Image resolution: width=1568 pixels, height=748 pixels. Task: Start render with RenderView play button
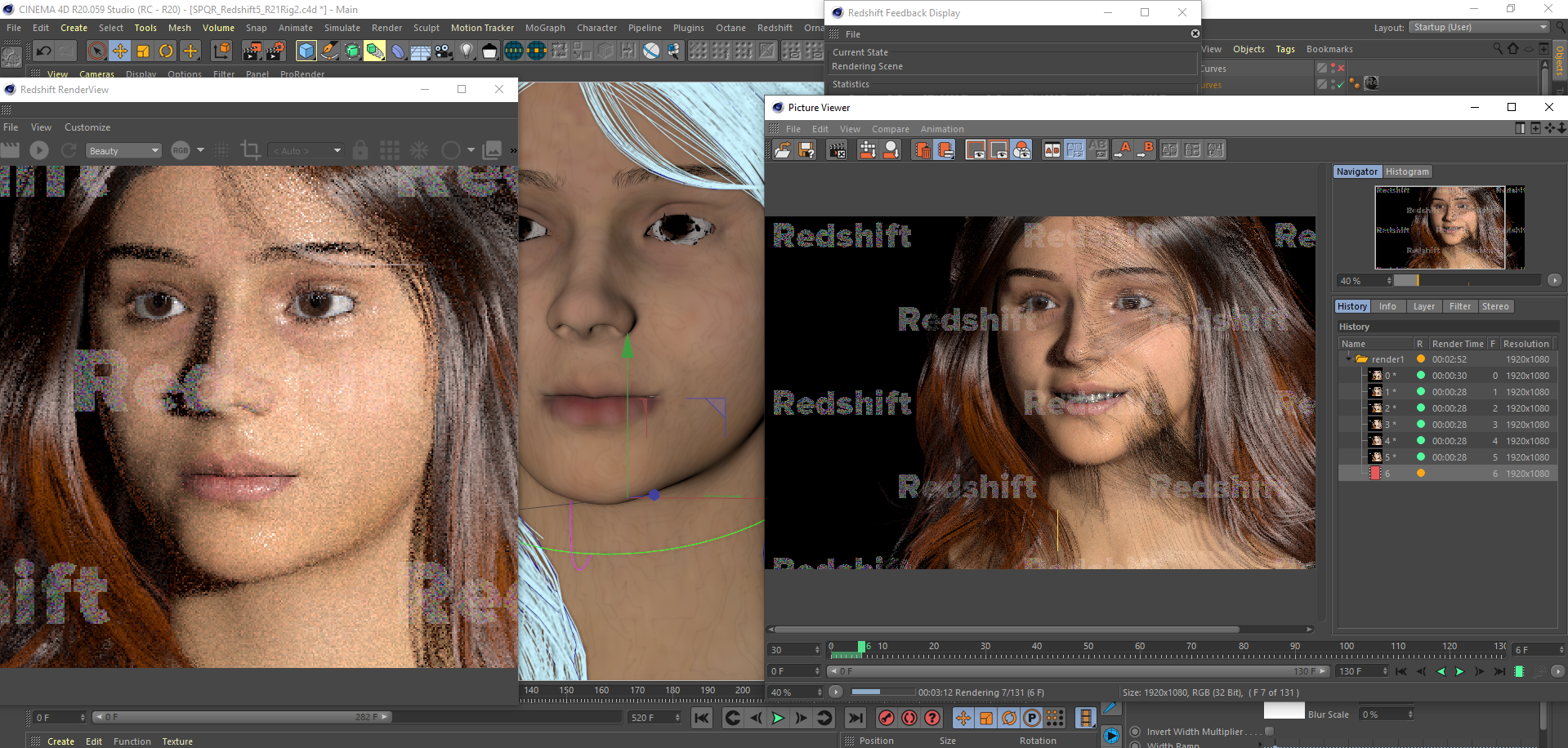coord(39,150)
